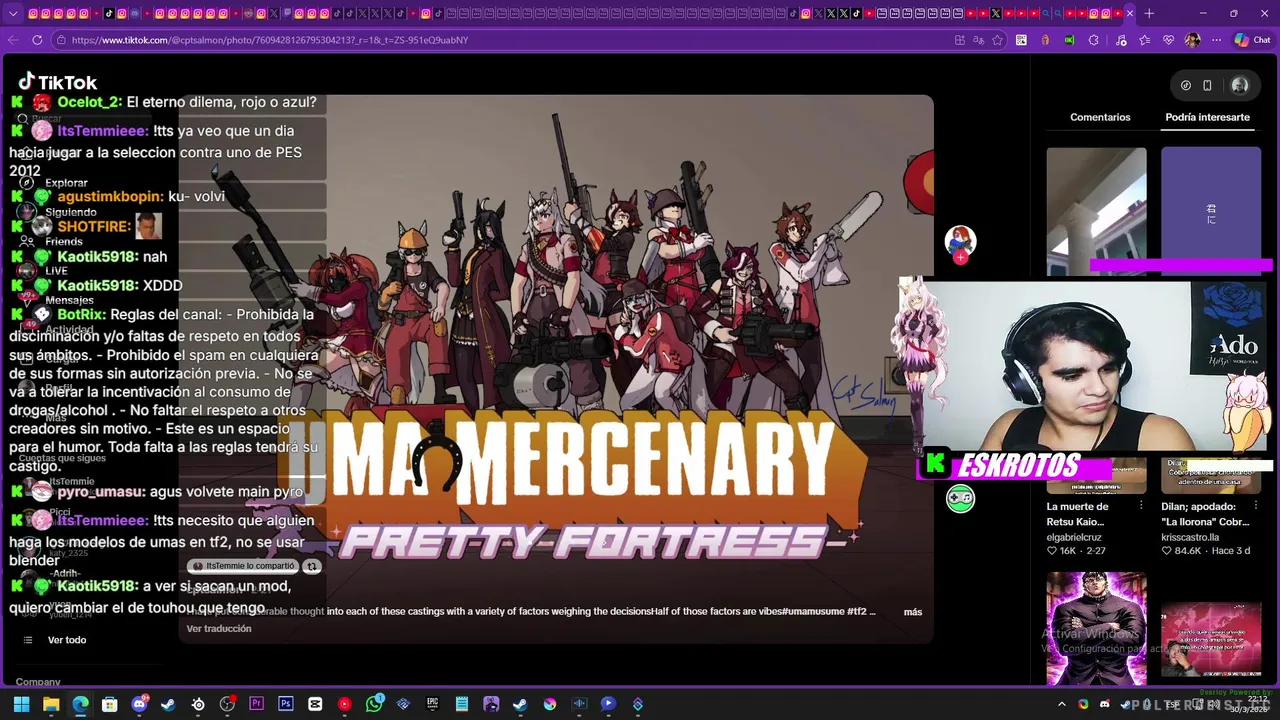Open the grey building video thumbnail
Viewport: 1280px width, 720px height.
pos(1097,211)
